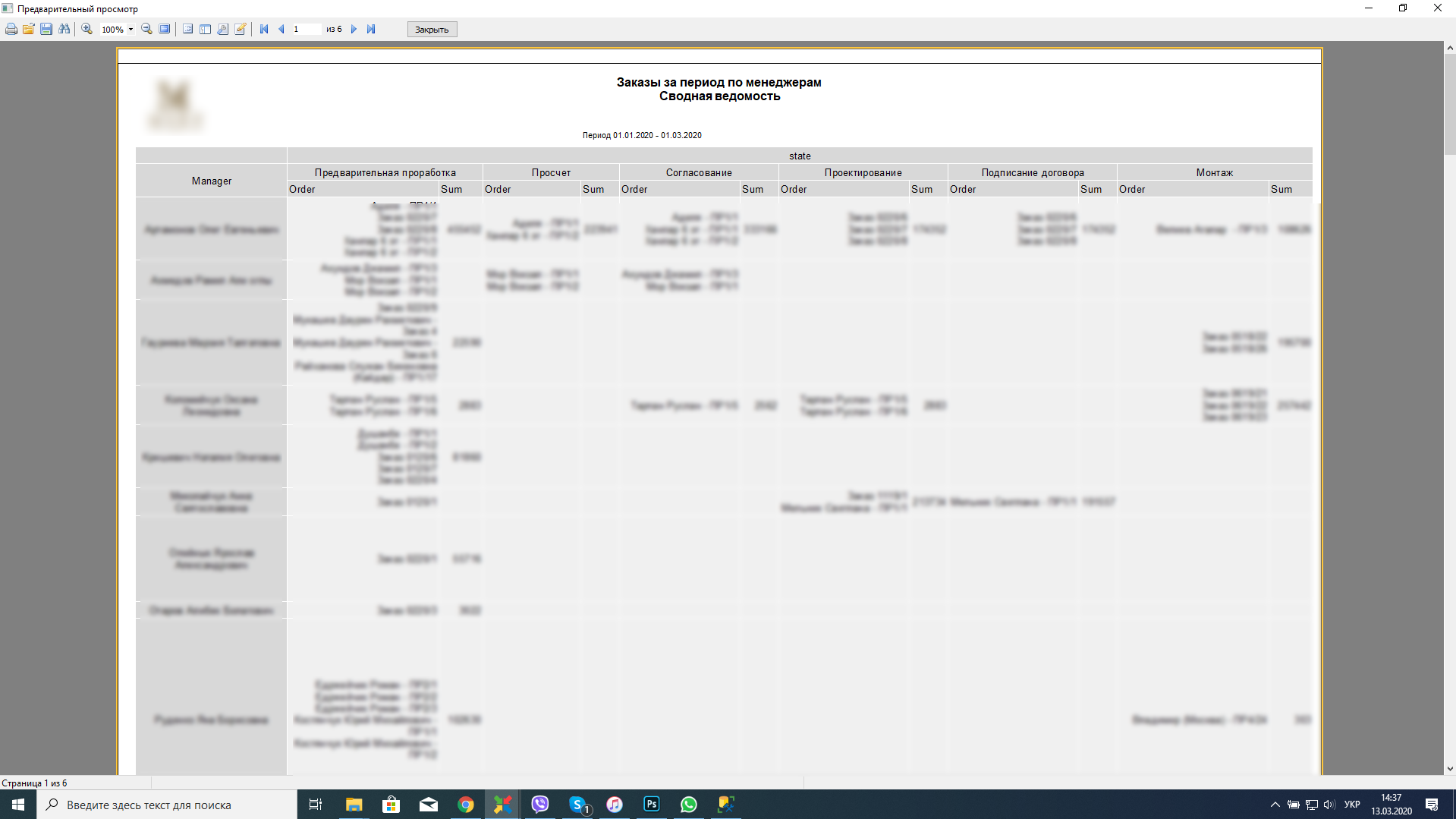Open Microsoft Store from the taskbar

[391, 805]
